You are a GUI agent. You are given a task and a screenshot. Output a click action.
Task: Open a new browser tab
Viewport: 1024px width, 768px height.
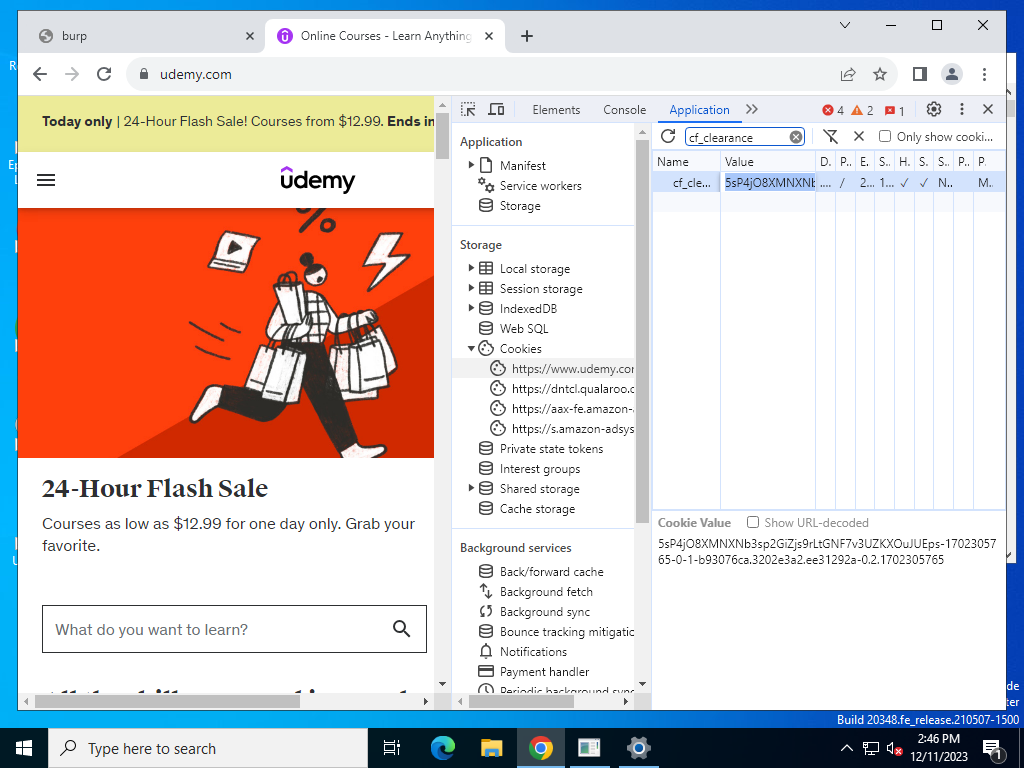click(527, 36)
